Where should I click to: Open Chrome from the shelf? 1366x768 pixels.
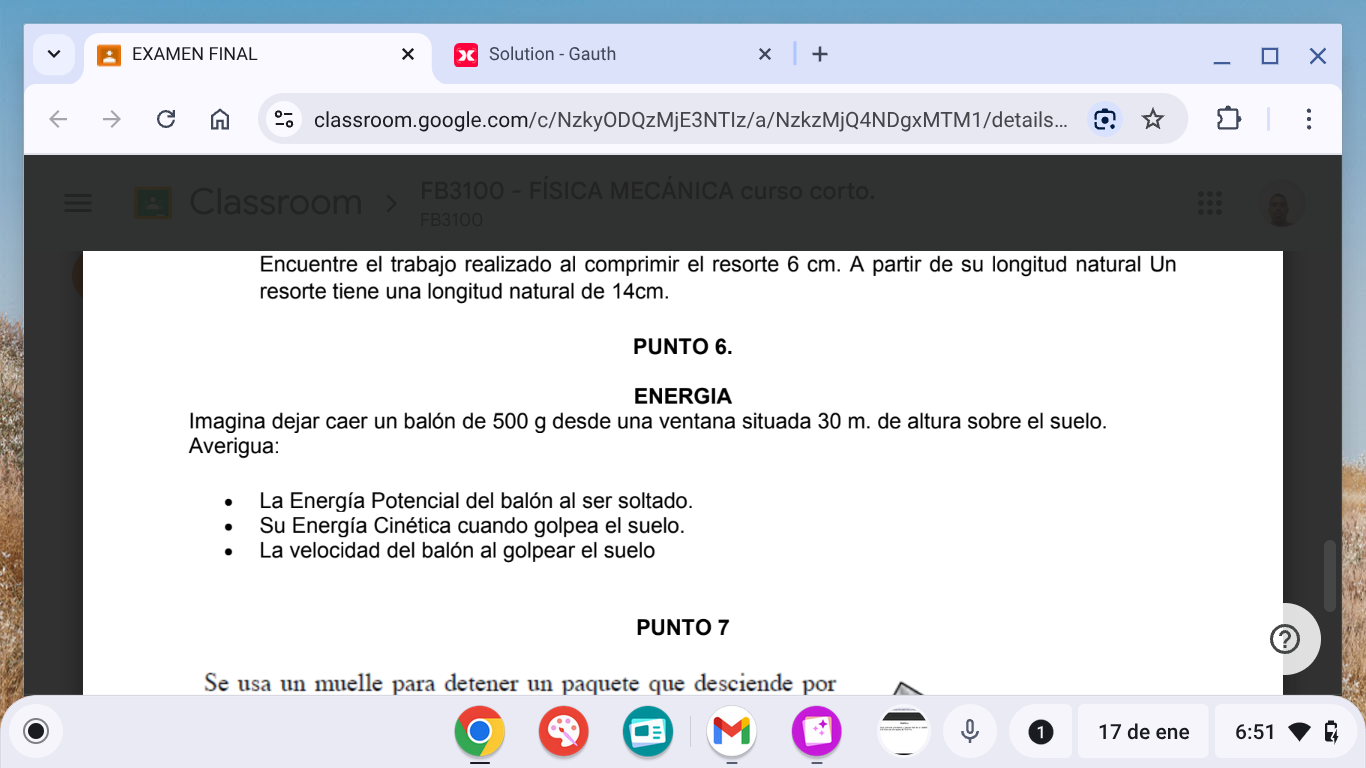(x=479, y=732)
